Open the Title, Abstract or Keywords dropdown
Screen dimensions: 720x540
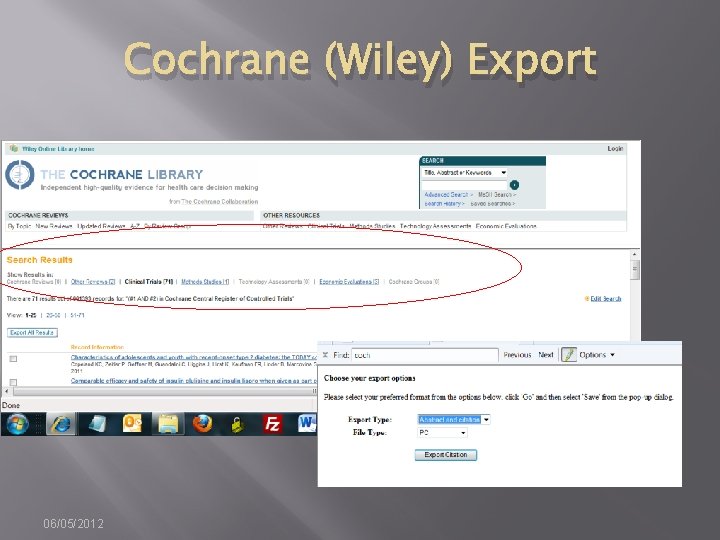[x=464, y=173]
